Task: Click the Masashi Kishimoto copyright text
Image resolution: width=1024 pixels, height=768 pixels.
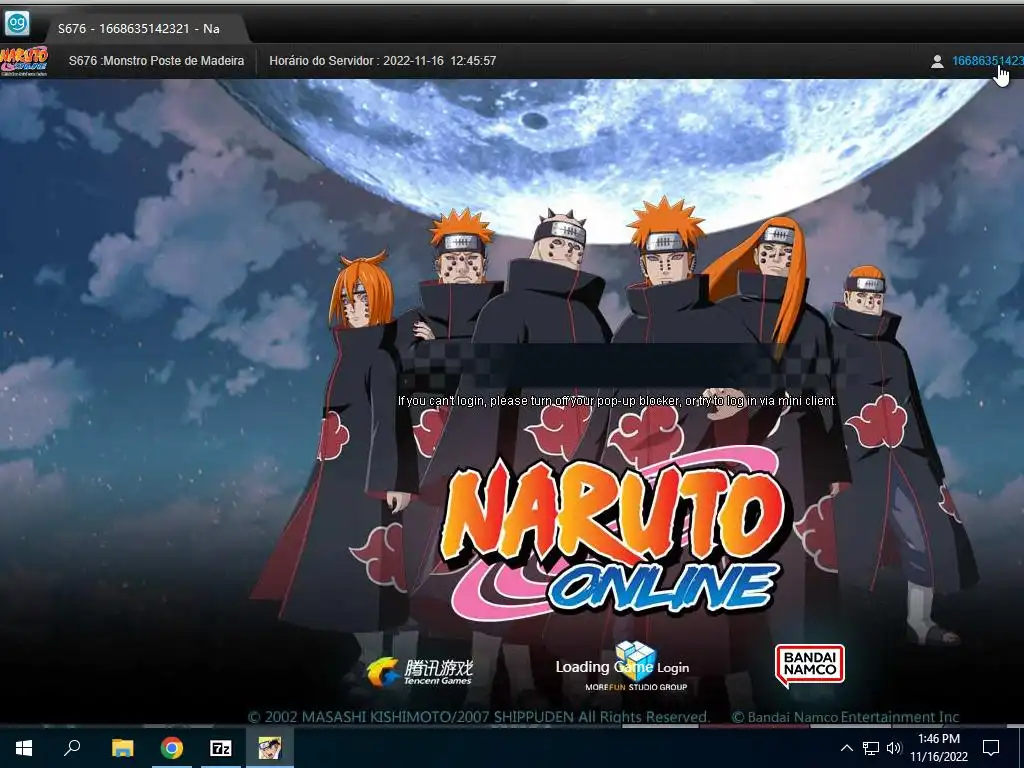Action: coord(479,716)
